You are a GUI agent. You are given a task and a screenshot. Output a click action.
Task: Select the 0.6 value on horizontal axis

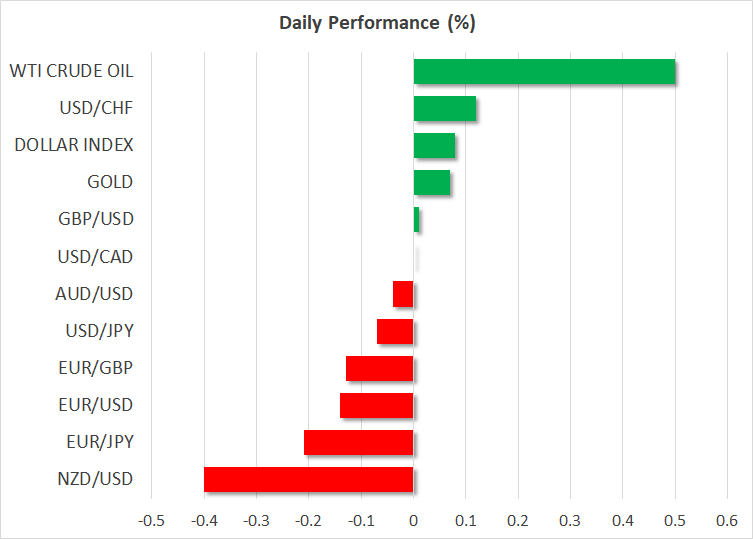click(726, 521)
